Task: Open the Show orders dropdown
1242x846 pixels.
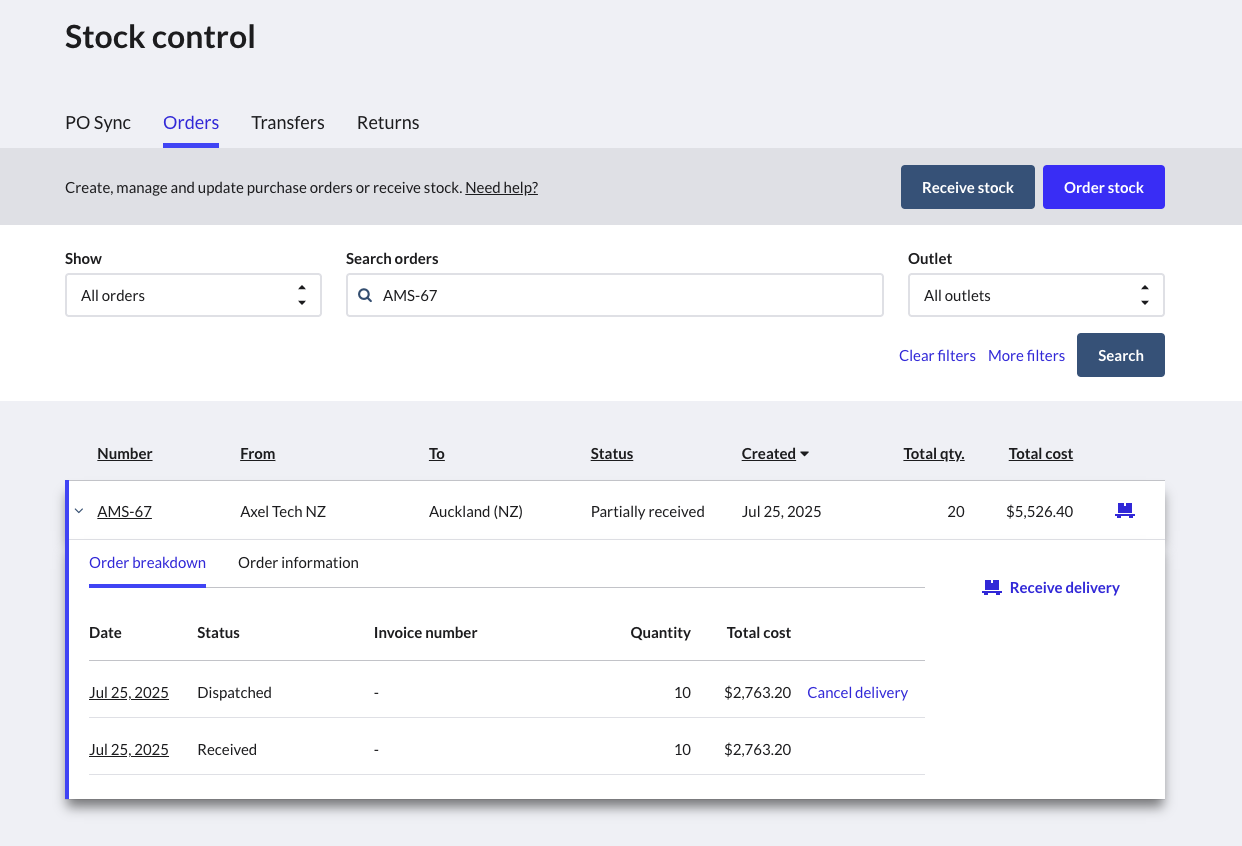Action: click(x=193, y=296)
